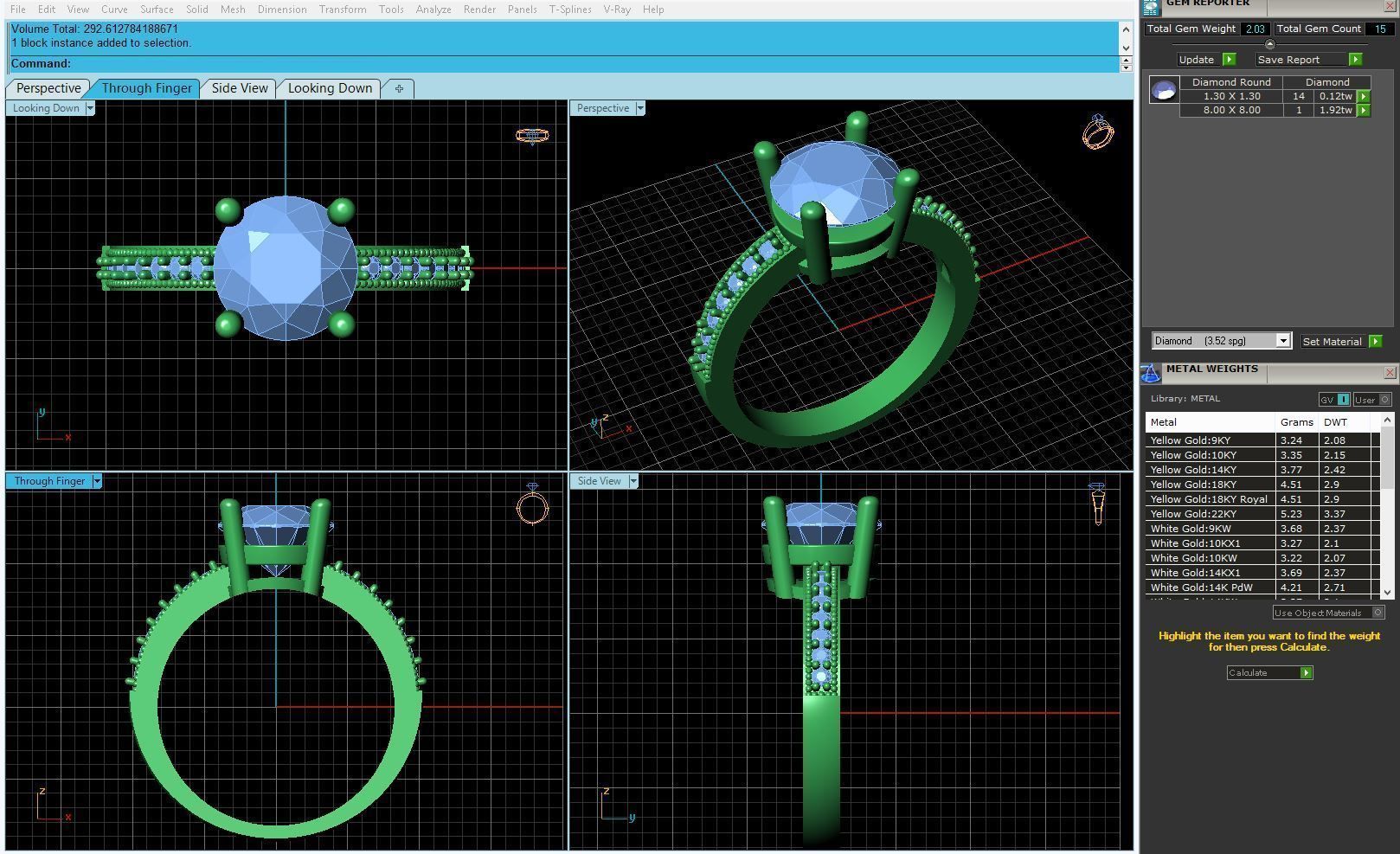Click the green arrow beside Calculate
1400x854 pixels.
click(x=1306, y=673)
